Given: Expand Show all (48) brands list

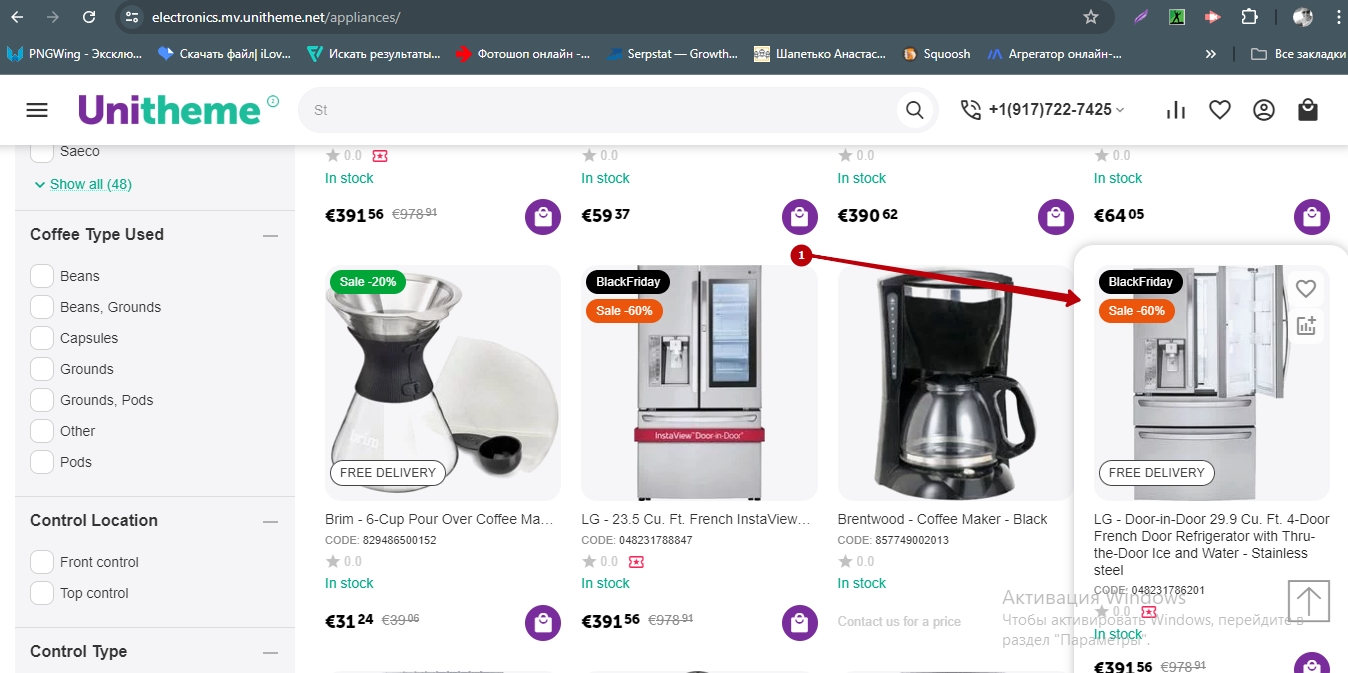Looking at the screenshot, I should pos(83,184).
